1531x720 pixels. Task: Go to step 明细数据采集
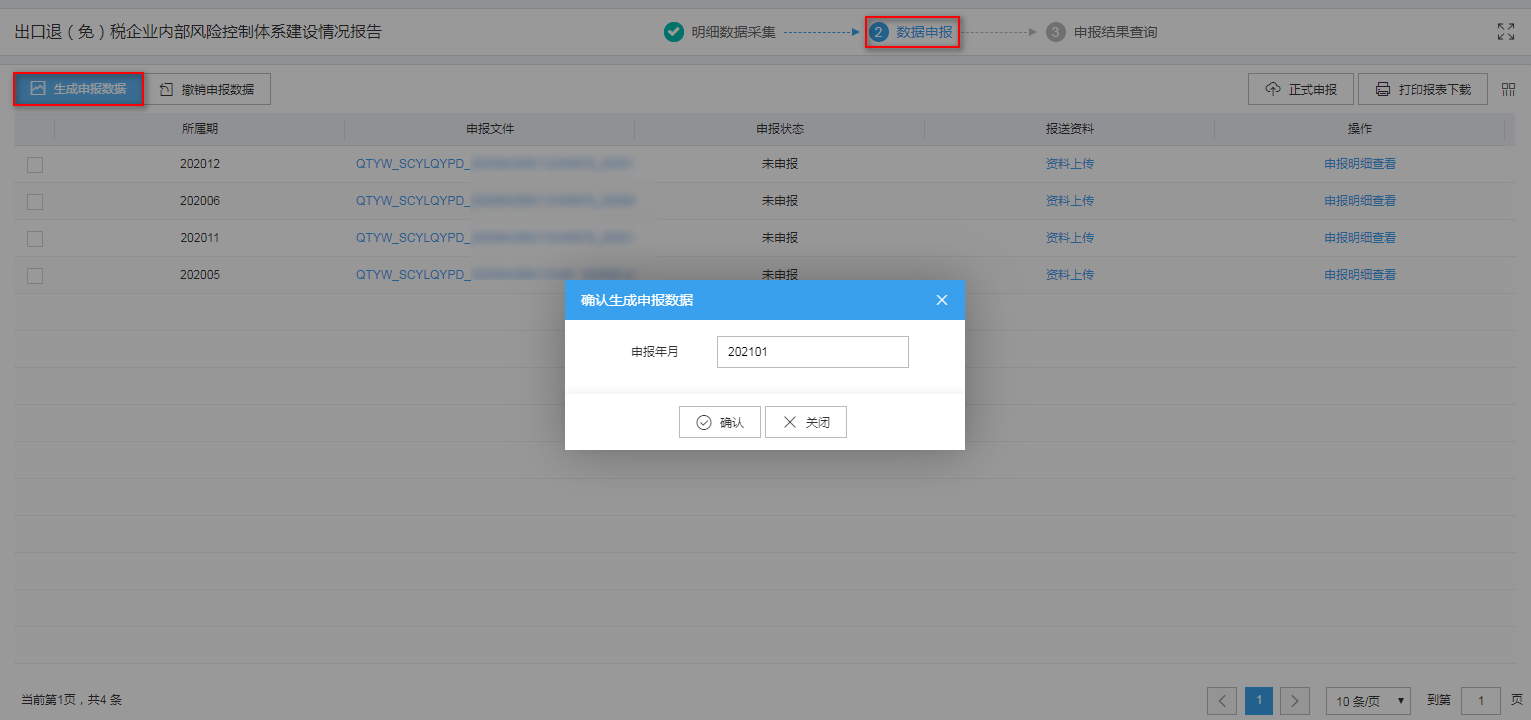point(720,32)
